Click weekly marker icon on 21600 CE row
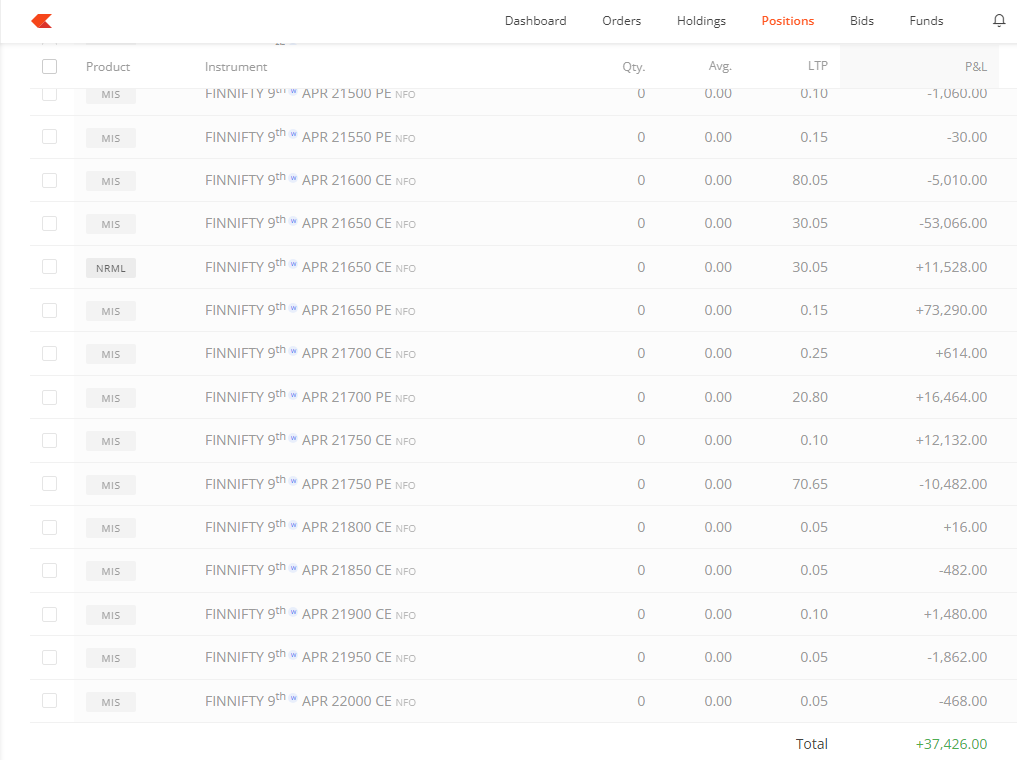This screenshot has height=760, width=1017. (x=293, y=178)
